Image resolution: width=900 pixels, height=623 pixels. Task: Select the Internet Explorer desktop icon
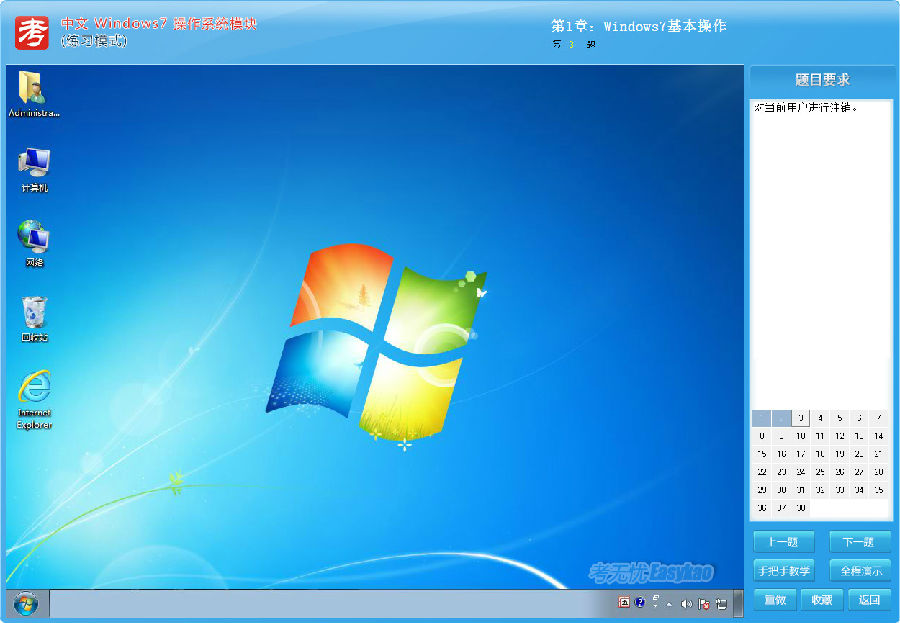click(34, 400)
